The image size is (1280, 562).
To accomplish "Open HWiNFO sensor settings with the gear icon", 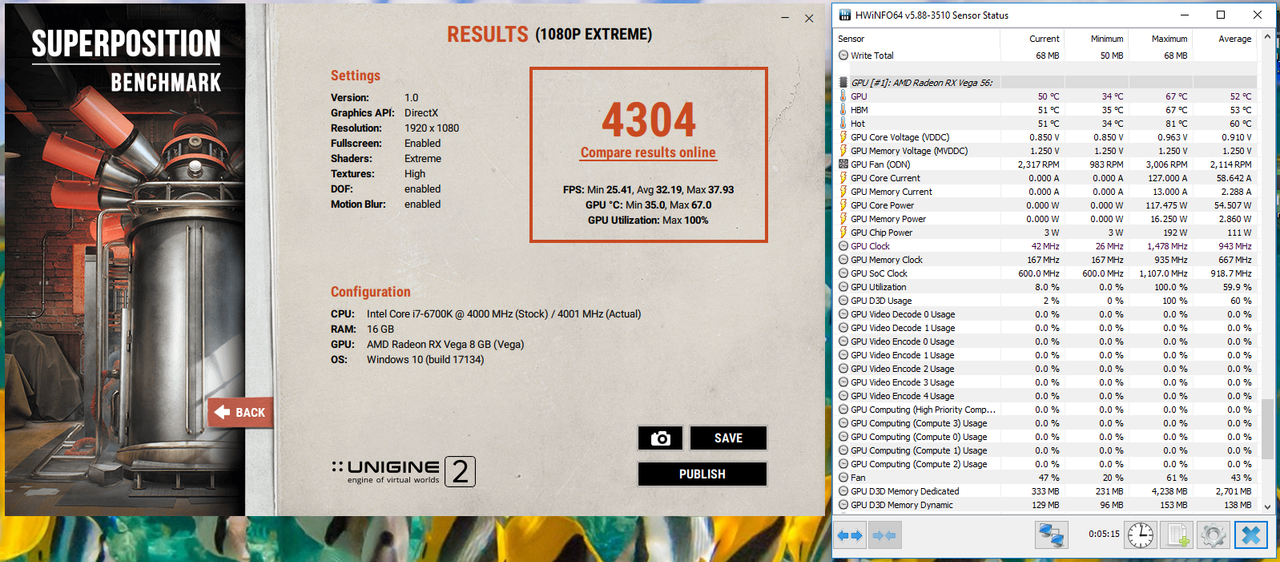I will click(1213, 536).
